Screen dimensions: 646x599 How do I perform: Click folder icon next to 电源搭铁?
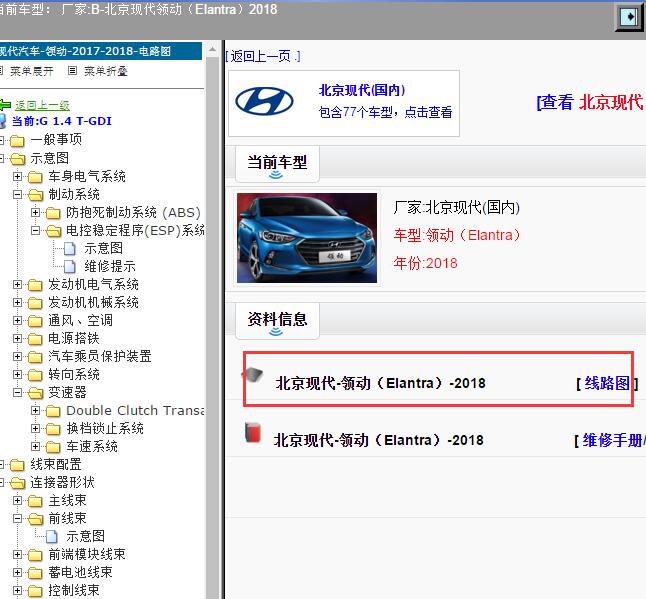[35, 339]
